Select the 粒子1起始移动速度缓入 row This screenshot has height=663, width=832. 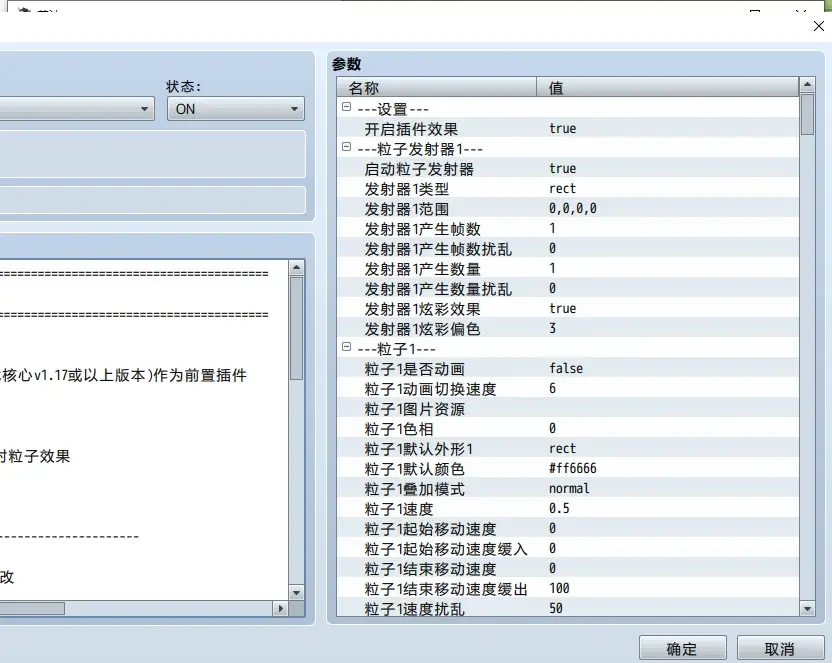[x=568, y=548]
